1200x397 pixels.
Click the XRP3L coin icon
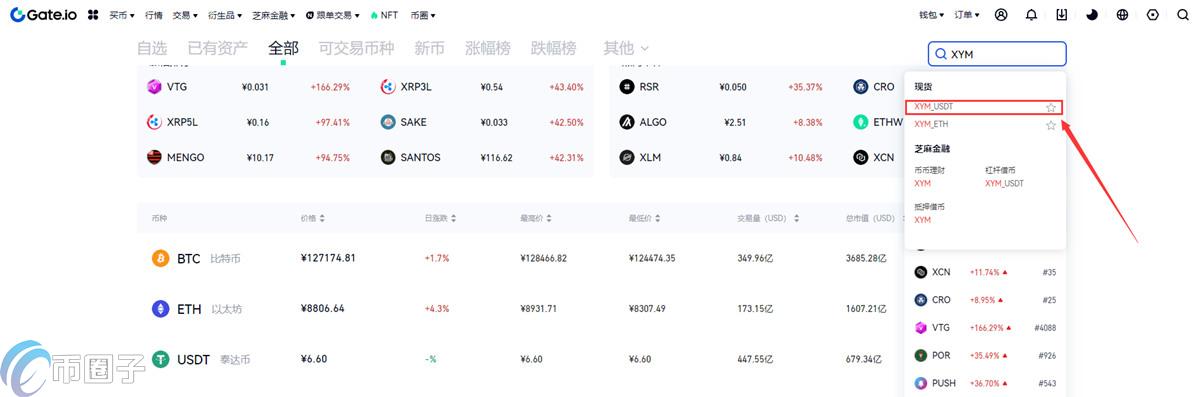tap(388, 87)
